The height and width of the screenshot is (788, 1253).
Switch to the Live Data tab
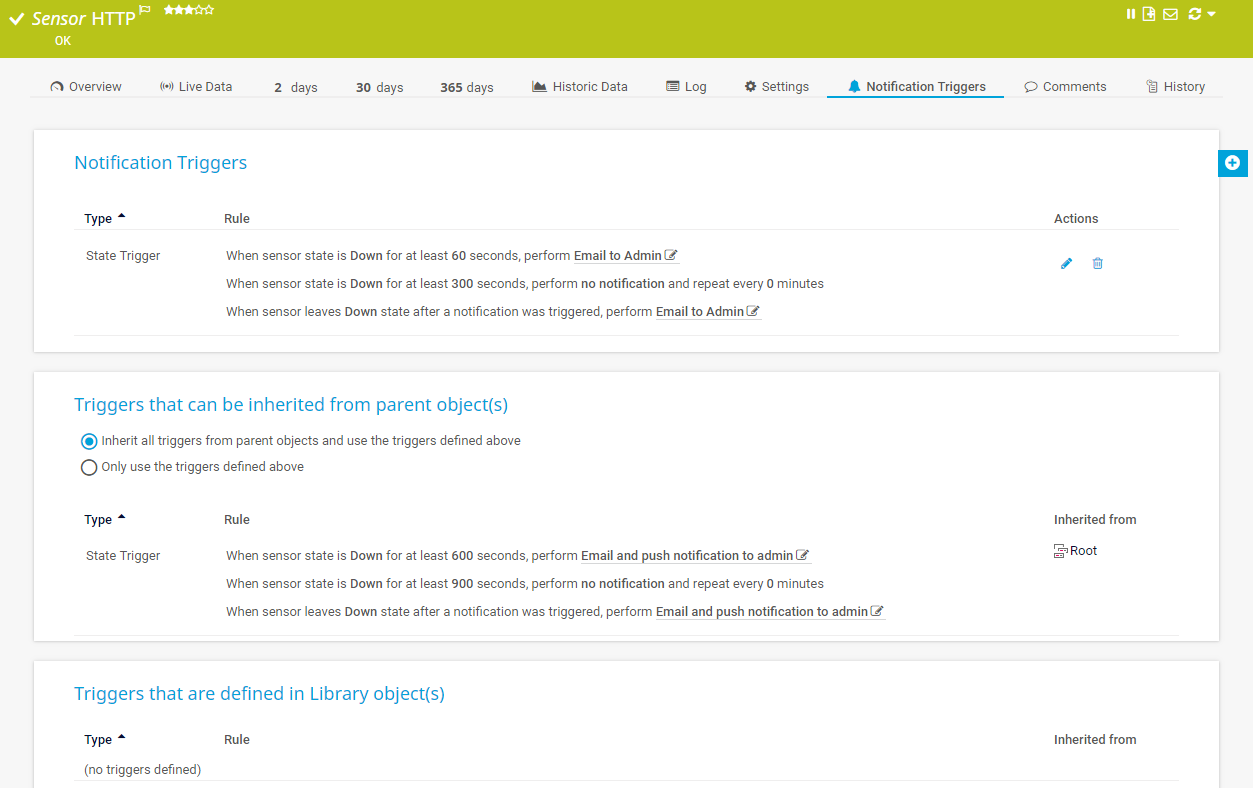coord(196,87)
